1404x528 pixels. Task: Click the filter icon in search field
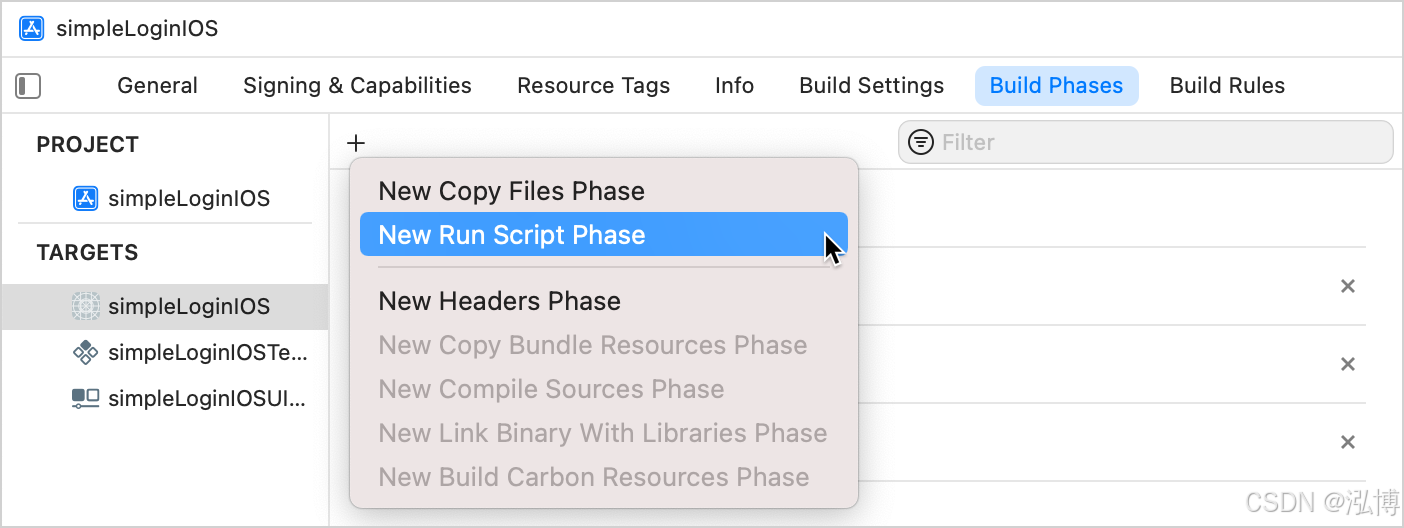(920, 142)
